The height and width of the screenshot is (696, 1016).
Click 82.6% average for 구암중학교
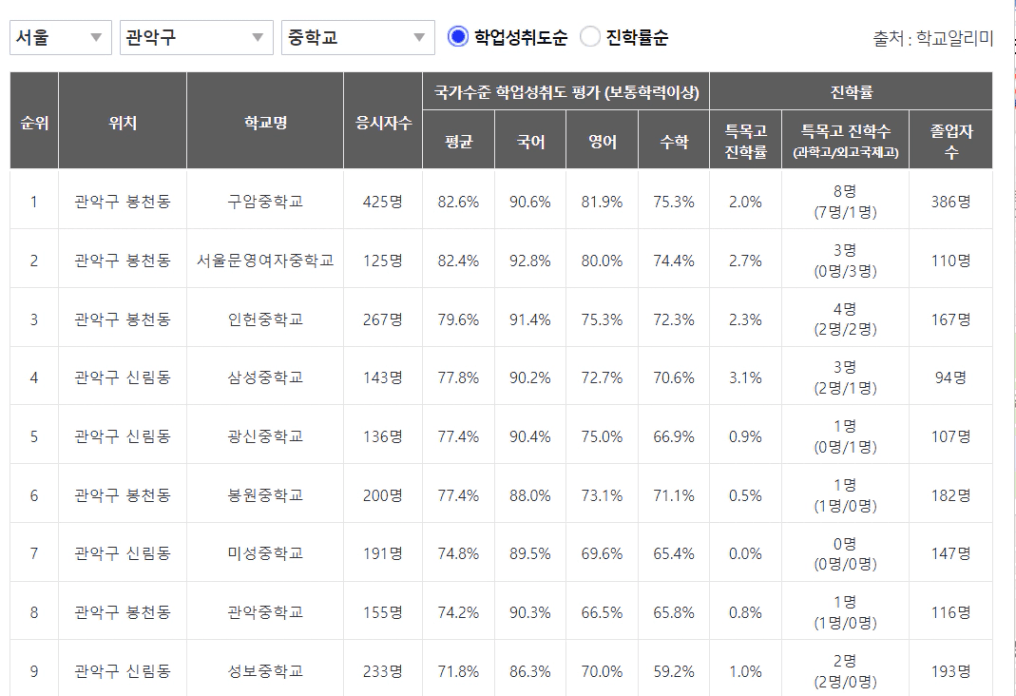458,202
